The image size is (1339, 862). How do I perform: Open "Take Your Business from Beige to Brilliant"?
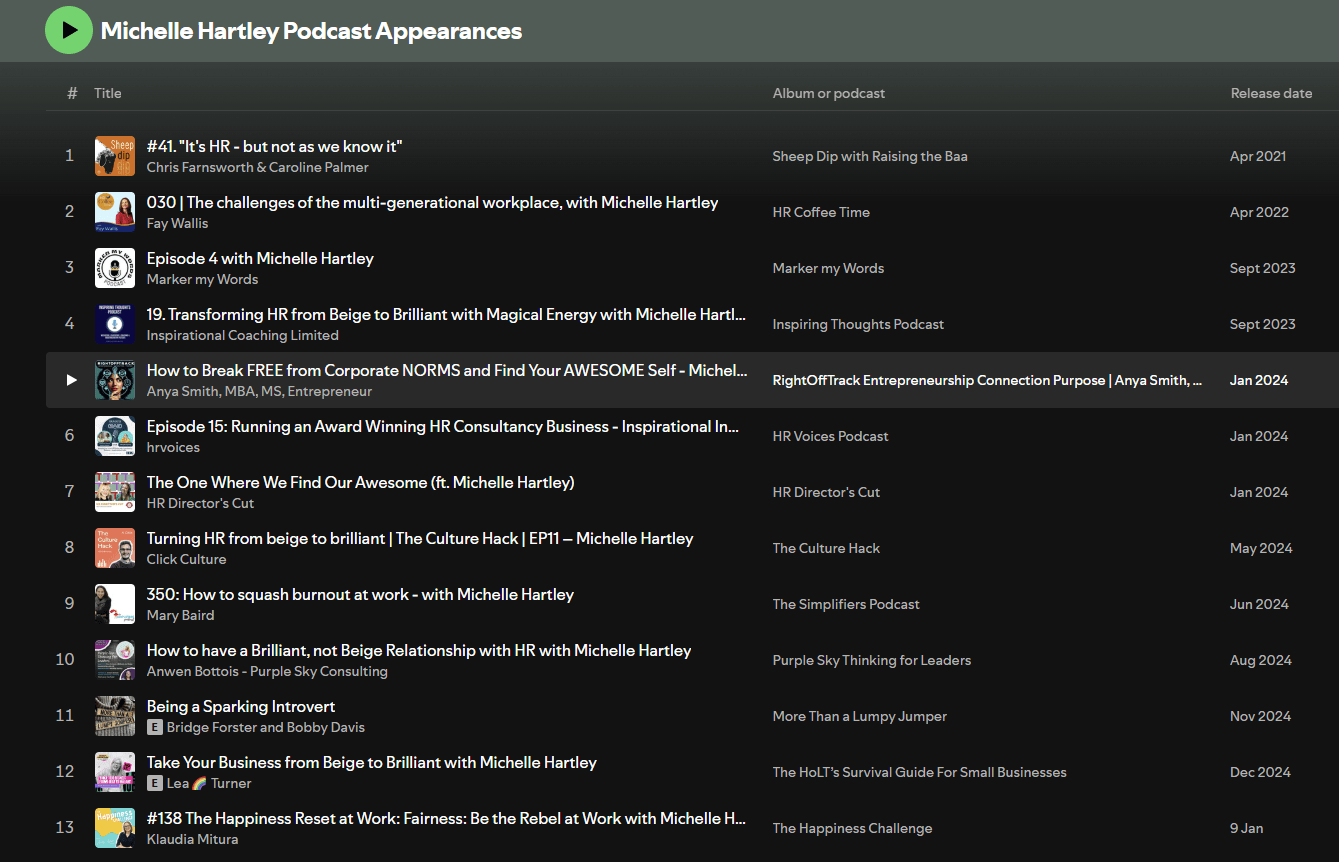click(x=372, y=762)
